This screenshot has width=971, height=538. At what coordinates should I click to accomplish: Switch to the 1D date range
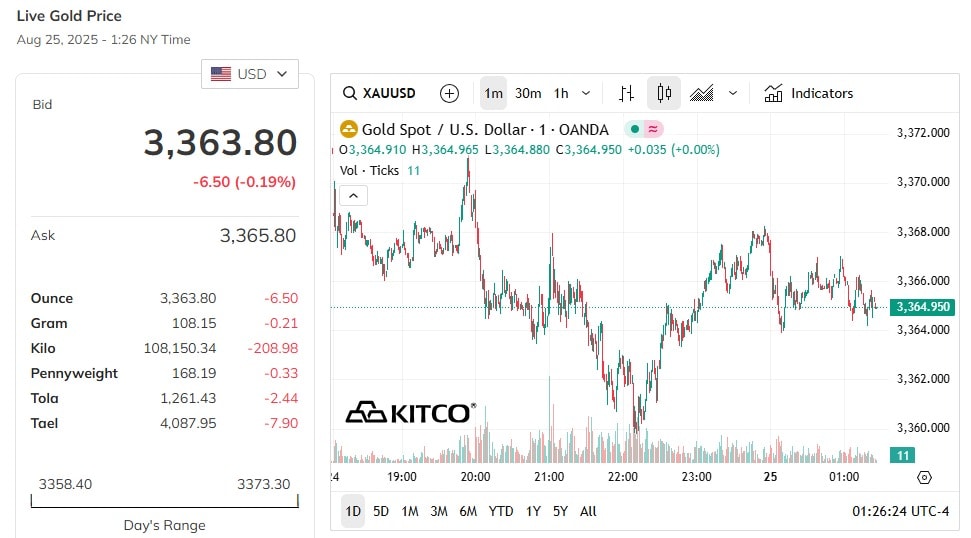353,511
